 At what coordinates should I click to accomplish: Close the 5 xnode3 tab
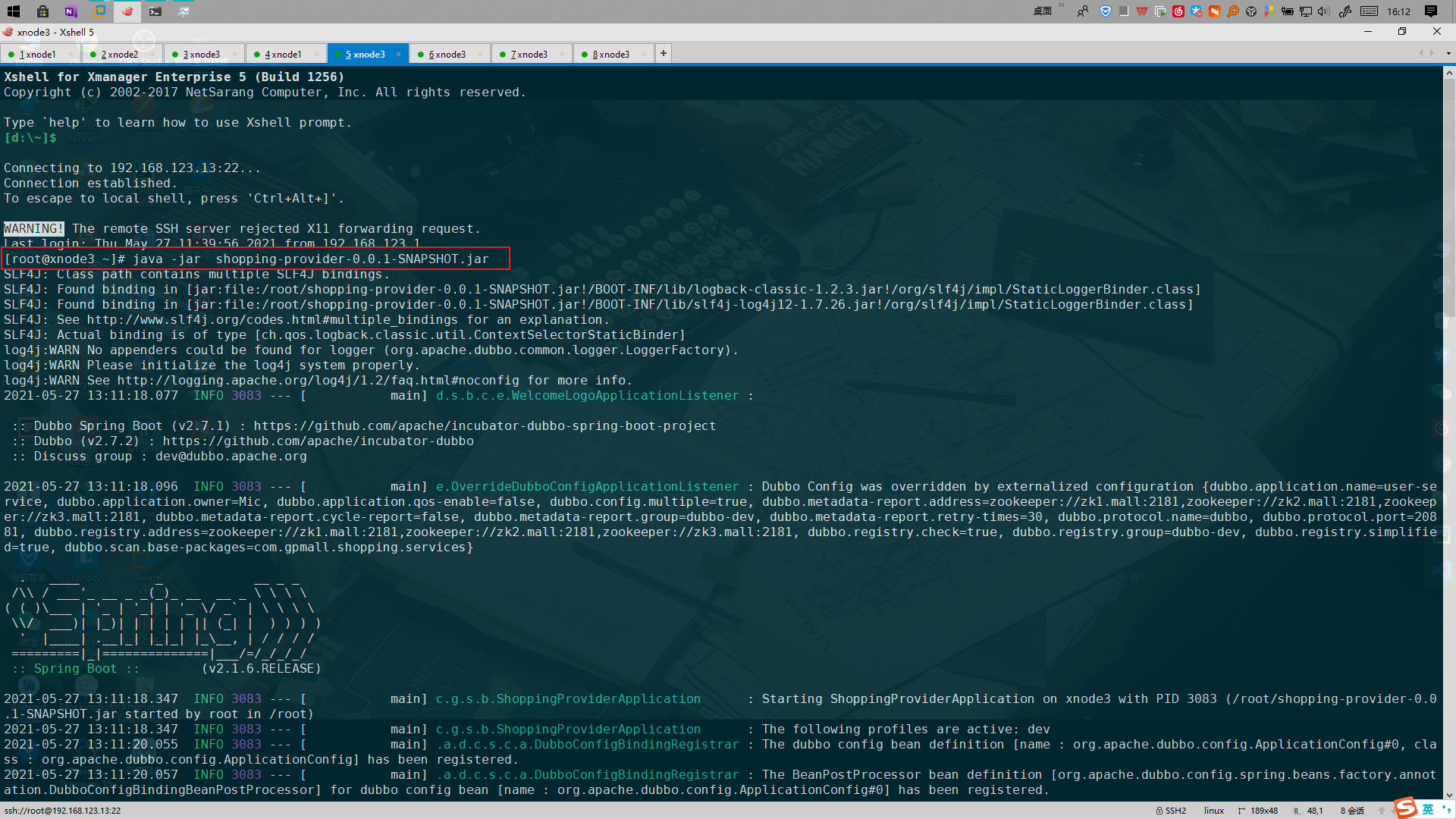(398, 55)
